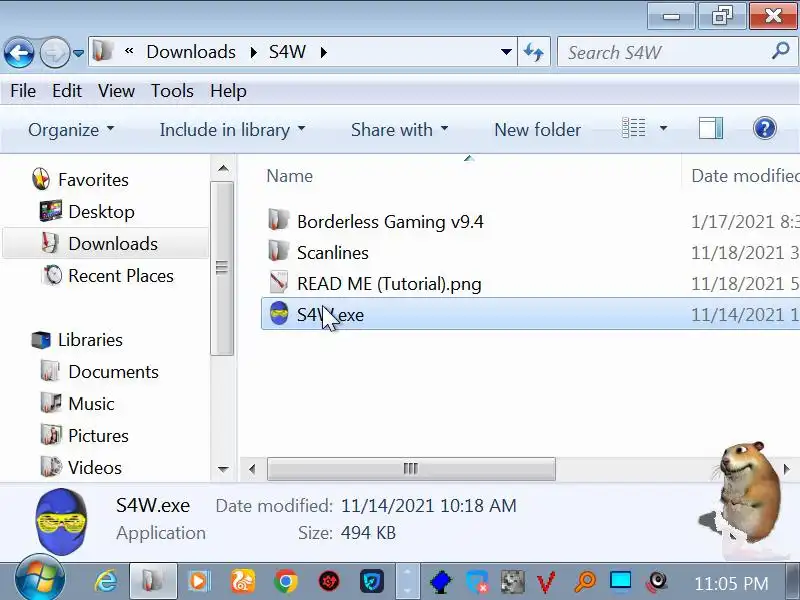Sort by the Date modified column header
The height and width of the screenshot is (600, 800).
coord(745,176)
